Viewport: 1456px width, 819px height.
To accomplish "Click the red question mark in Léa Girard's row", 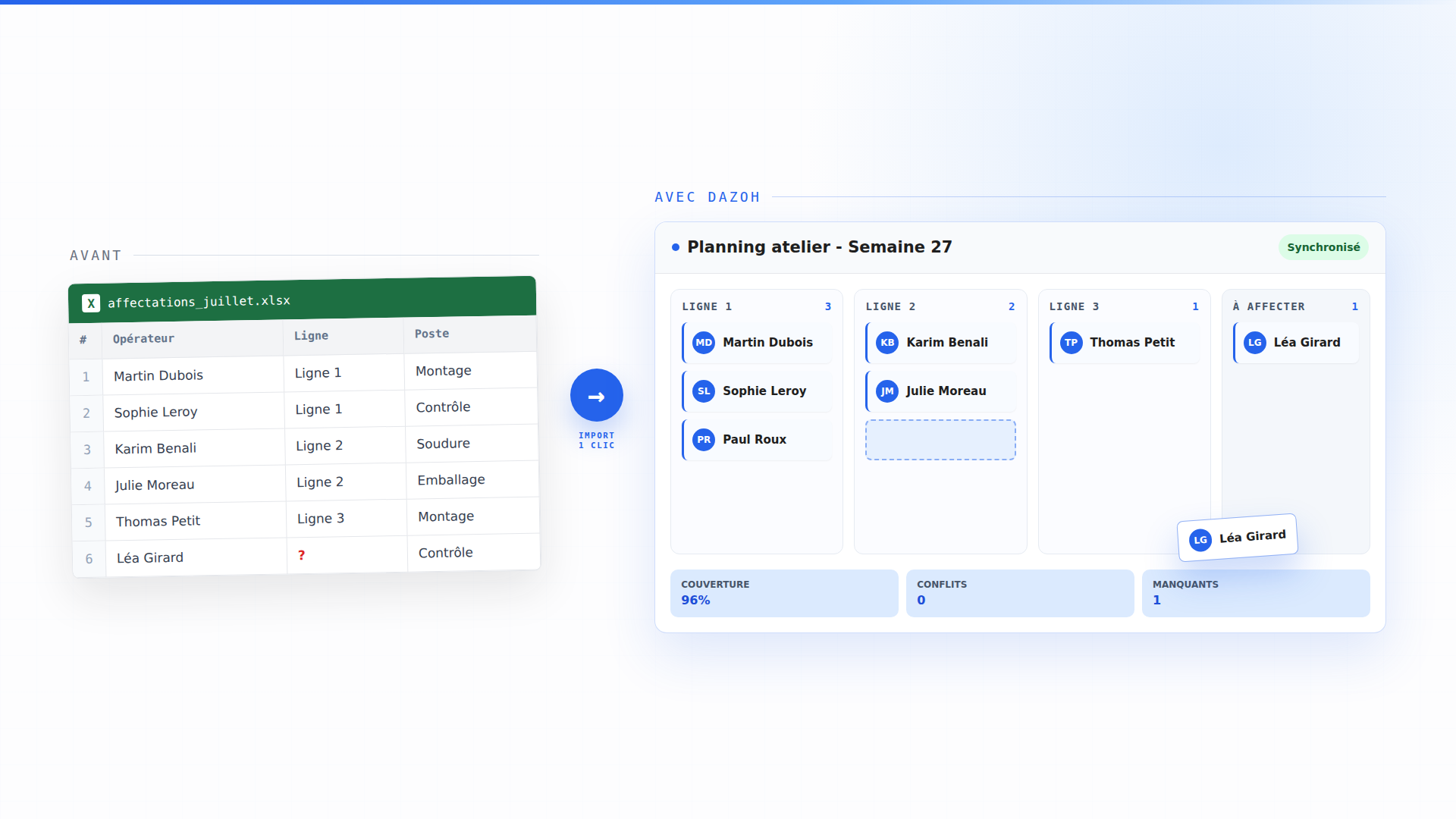I will [301, 555].
